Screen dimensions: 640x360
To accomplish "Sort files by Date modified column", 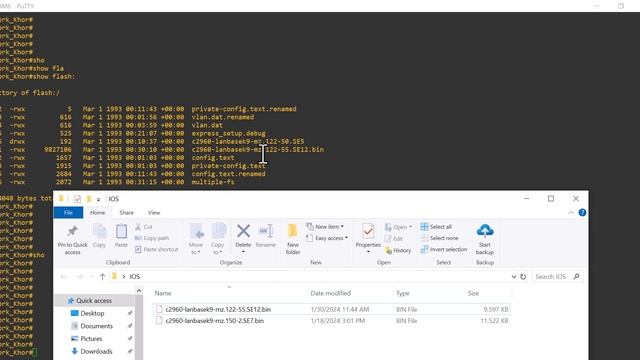I will click(331, 293).
